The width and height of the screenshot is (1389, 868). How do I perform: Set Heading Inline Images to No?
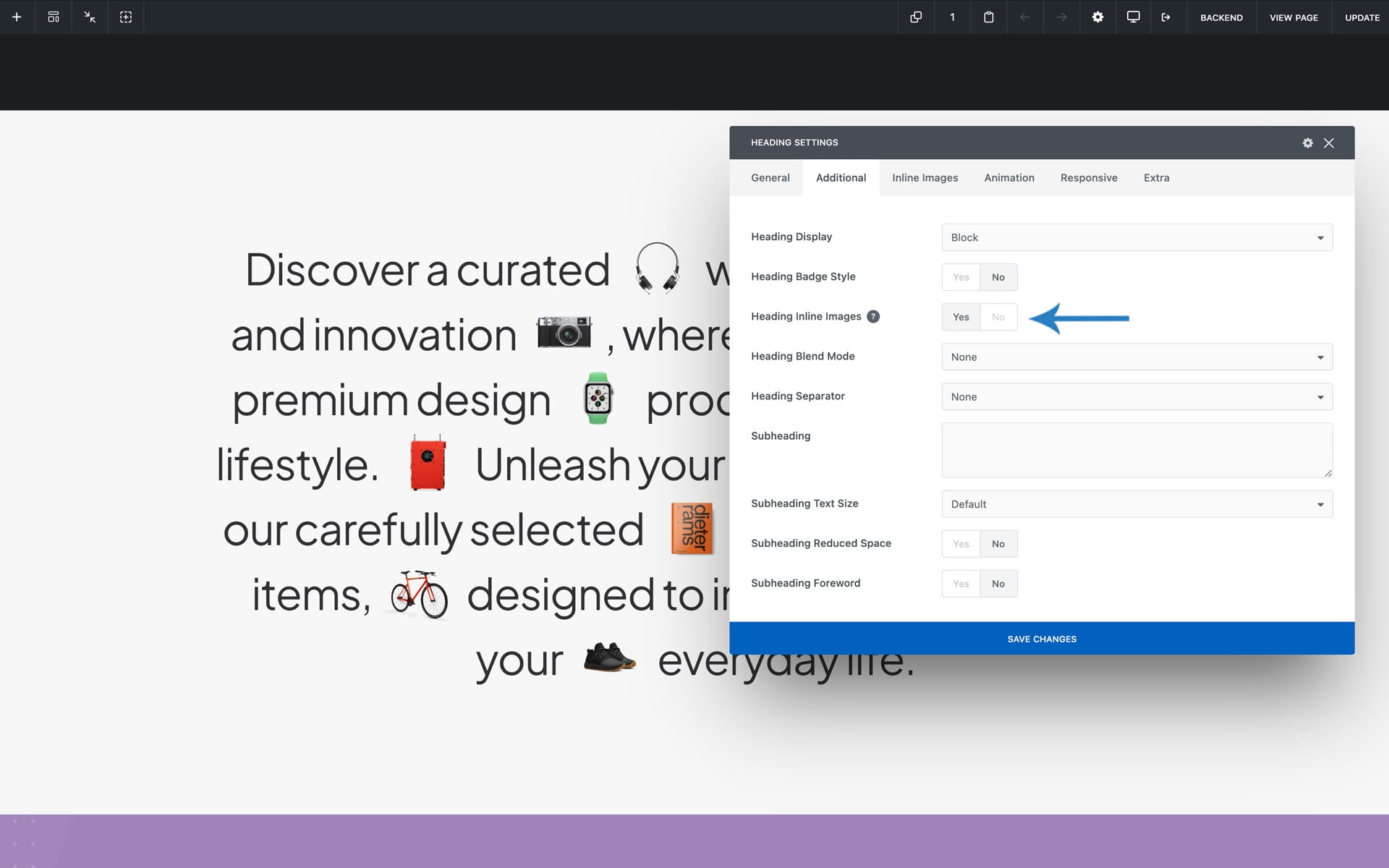(x=998, y=317)
